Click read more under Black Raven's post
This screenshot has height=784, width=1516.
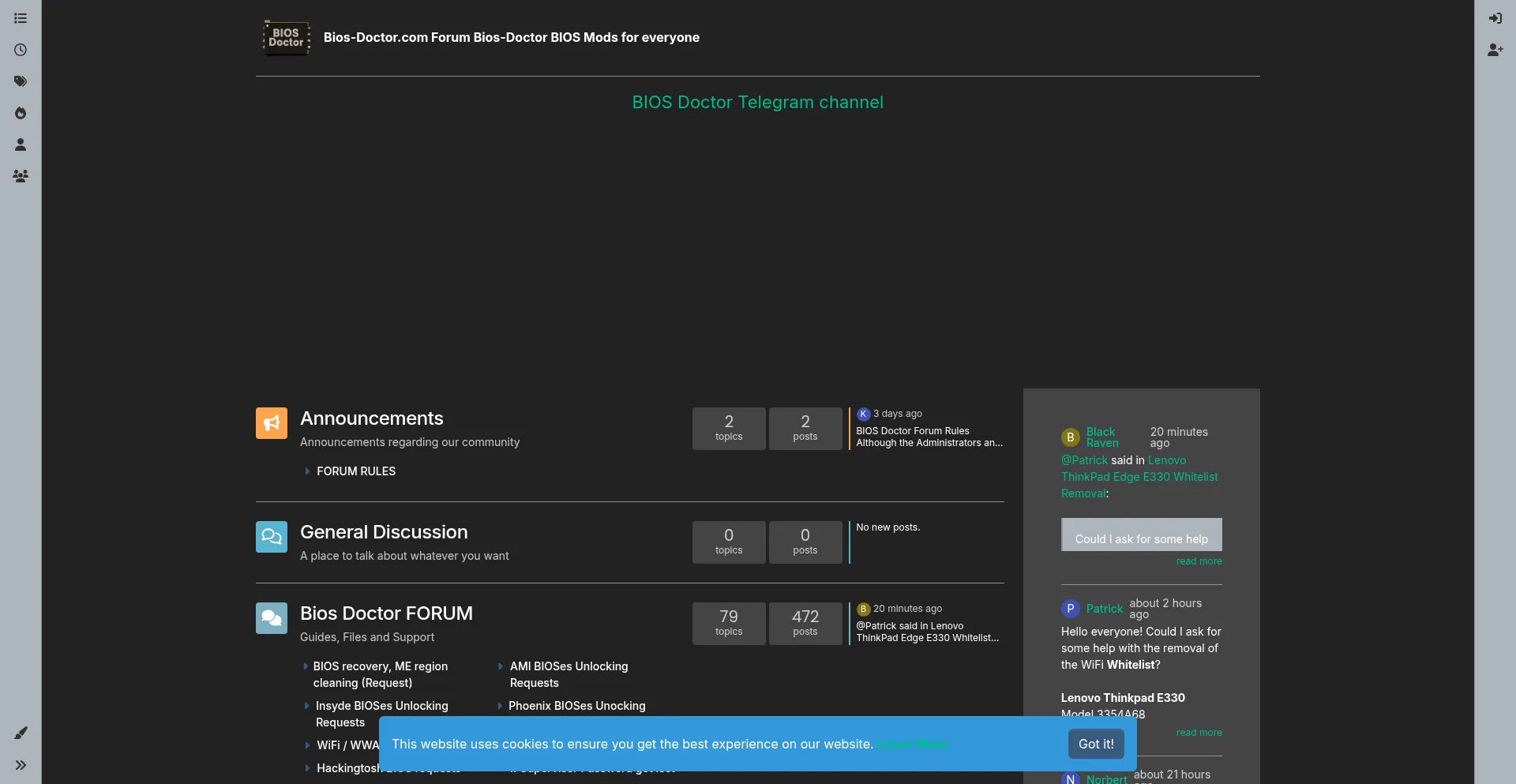point(1199,561)
